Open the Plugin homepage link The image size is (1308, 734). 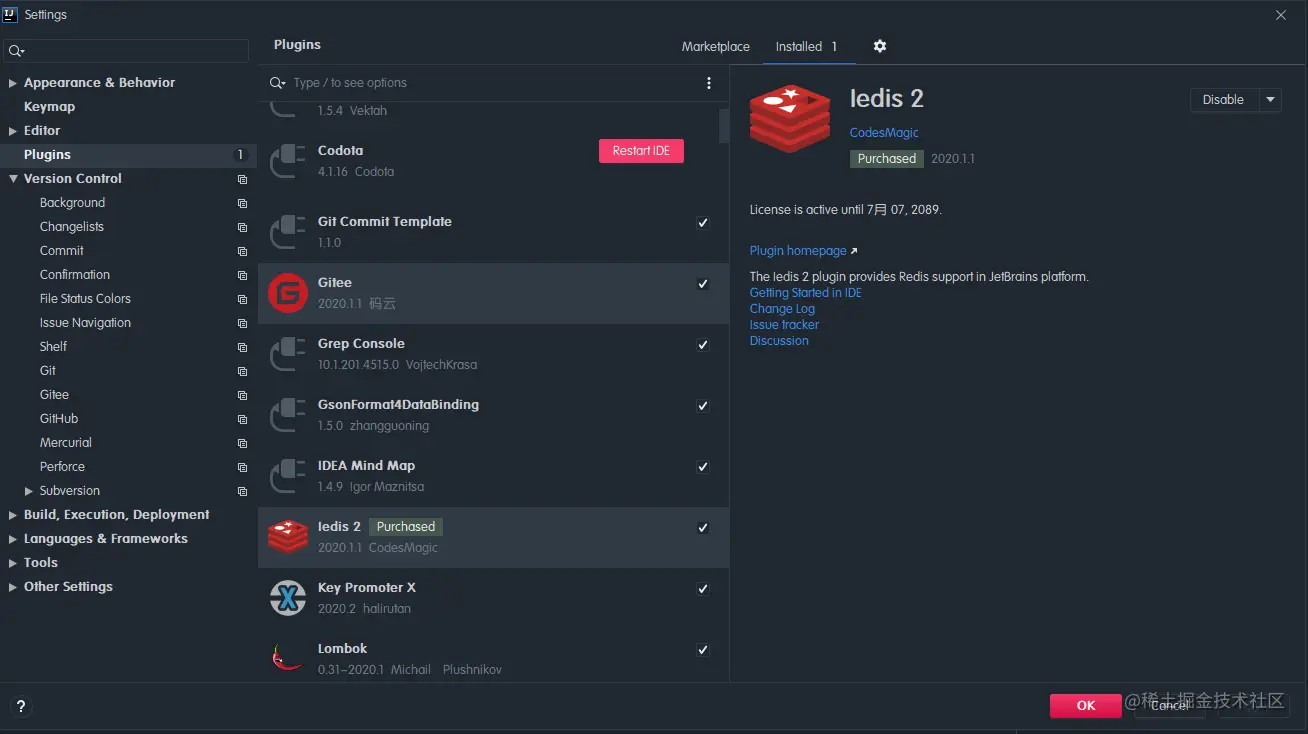click(x=798, y=251)
